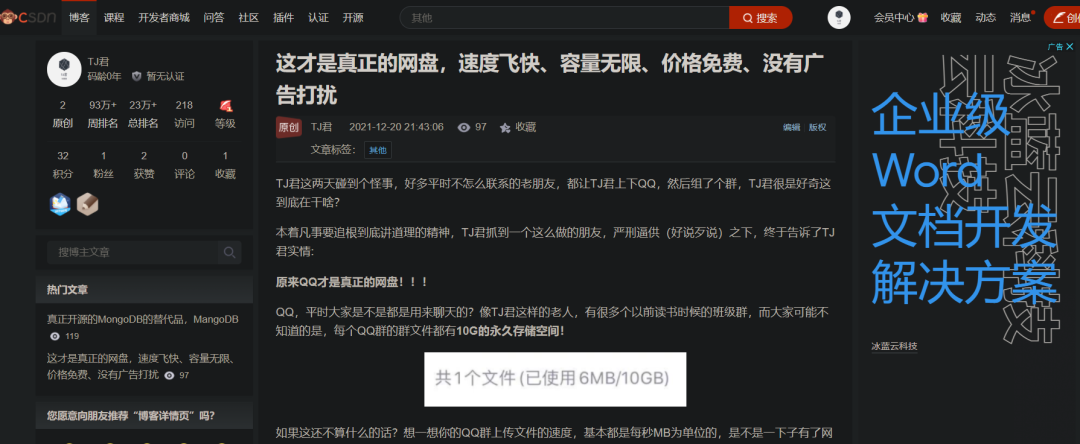Screen dimensions: 1080x444
Task: Click the 版权 link
Action: pos(818,127)
